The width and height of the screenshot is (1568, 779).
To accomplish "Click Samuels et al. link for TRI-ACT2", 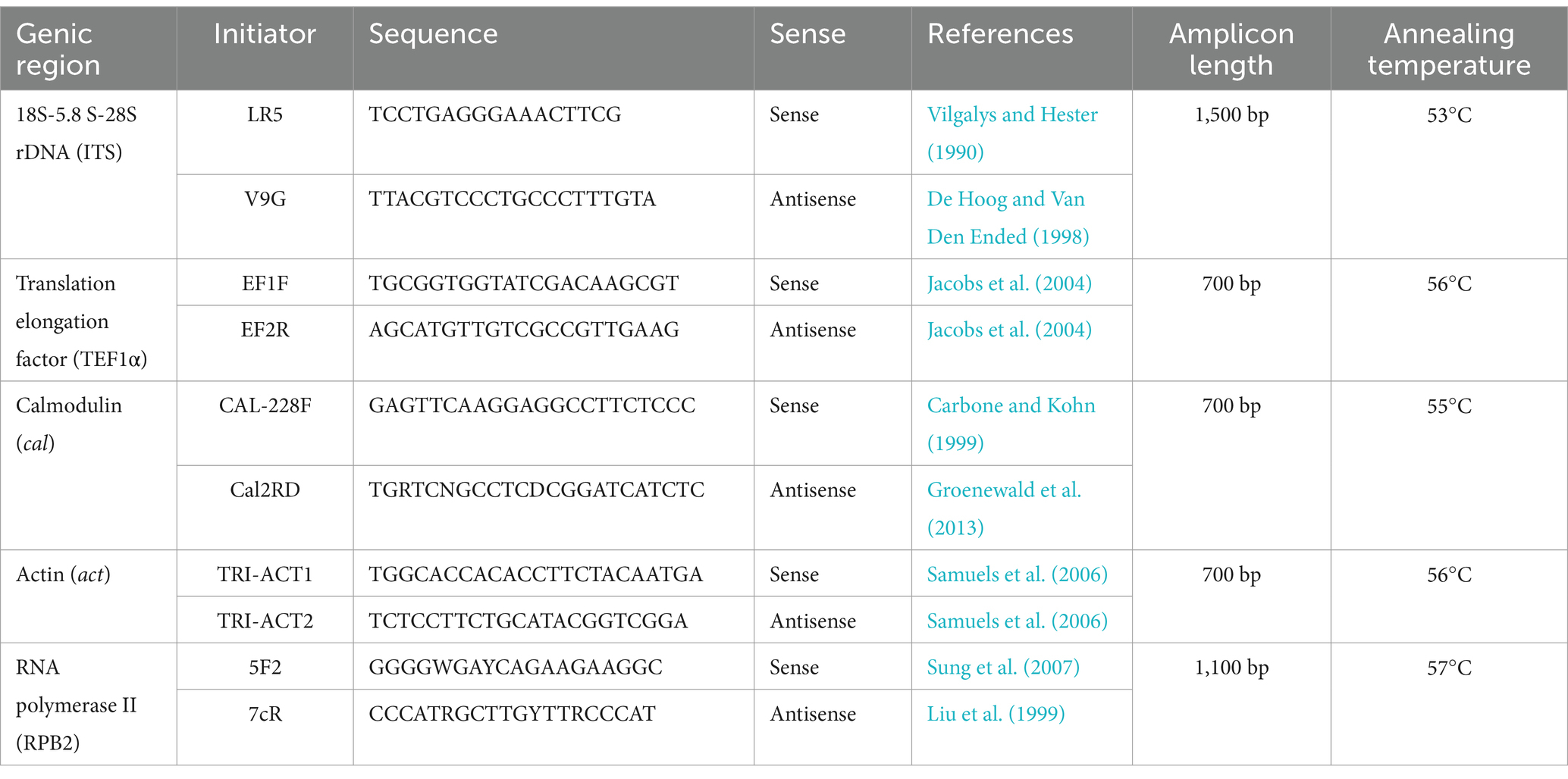I will [1017, 621].
